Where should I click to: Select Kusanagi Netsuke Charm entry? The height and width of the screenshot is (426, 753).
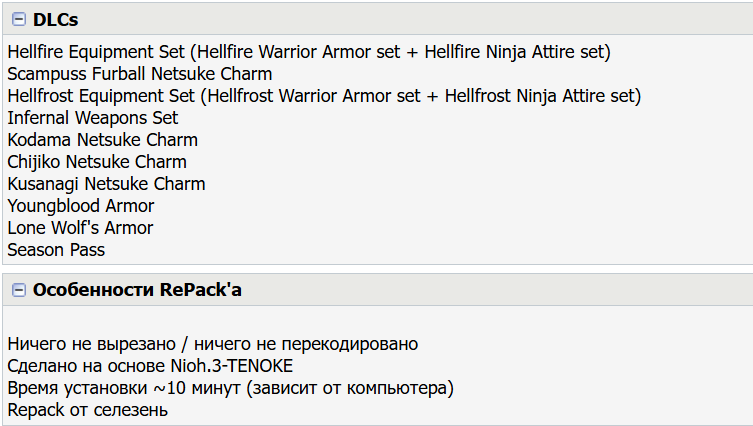click(106, 184)
